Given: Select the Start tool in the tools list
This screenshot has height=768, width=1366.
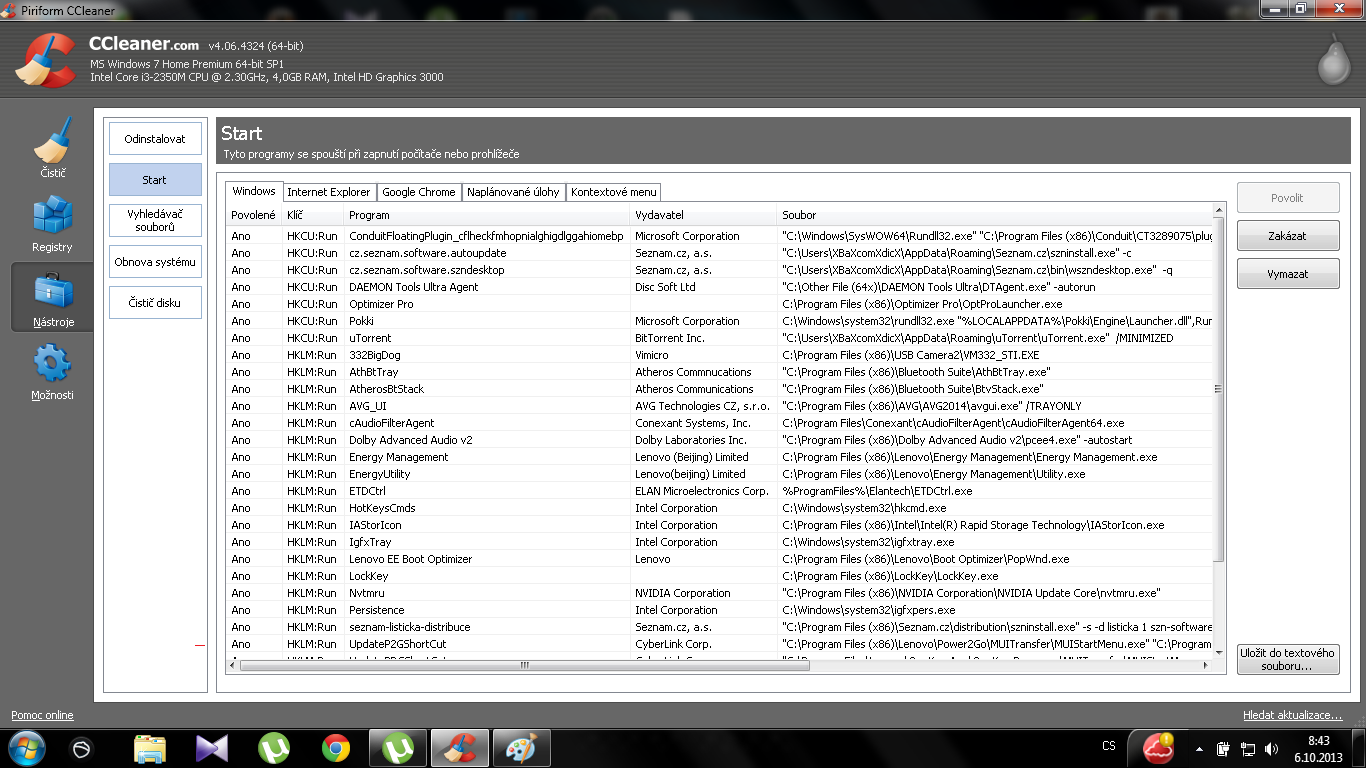Looking at the screenshot, I should 155,180.
